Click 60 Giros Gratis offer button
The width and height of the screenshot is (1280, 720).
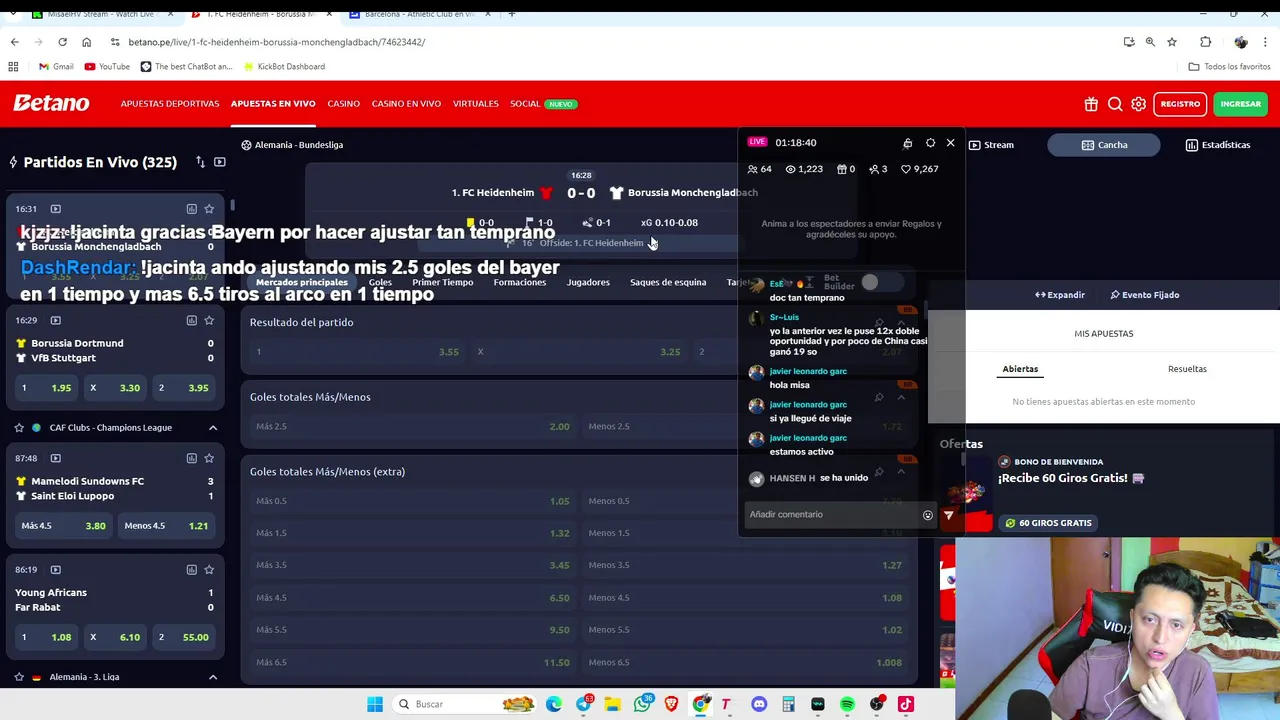1048,523
